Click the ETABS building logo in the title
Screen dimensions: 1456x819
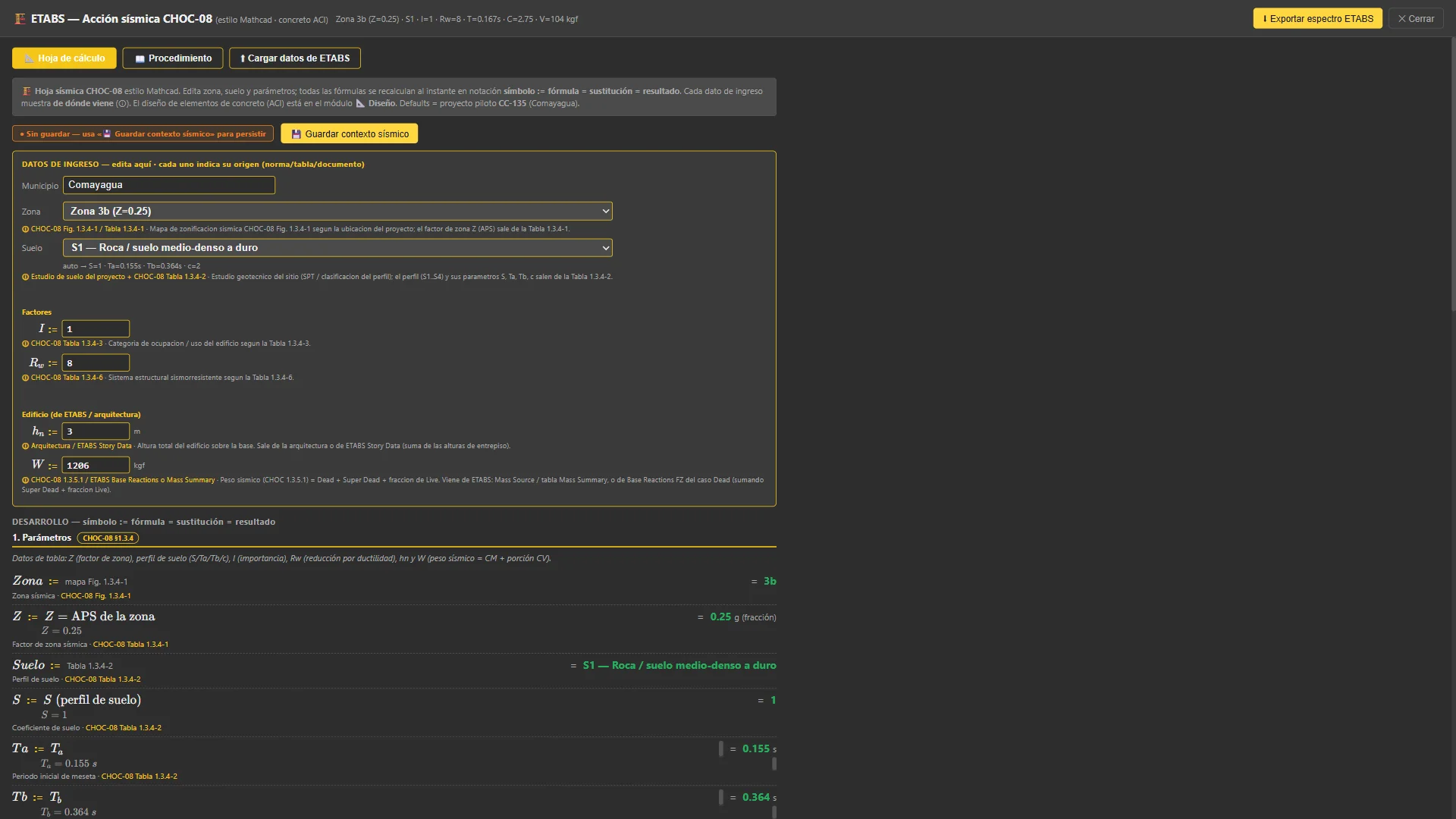click(20, 19)
